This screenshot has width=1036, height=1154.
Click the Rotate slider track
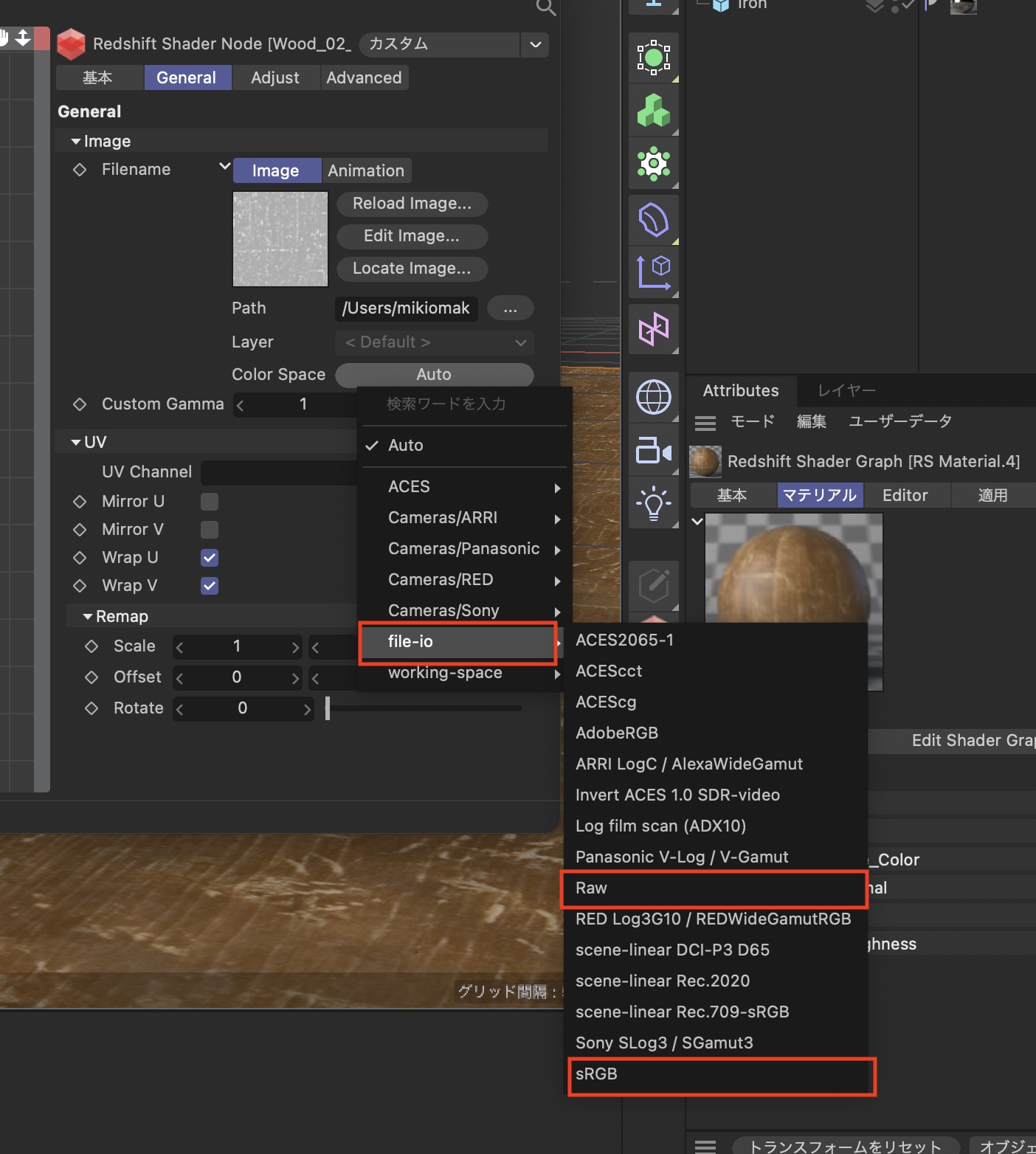click(x=427, y=708)
